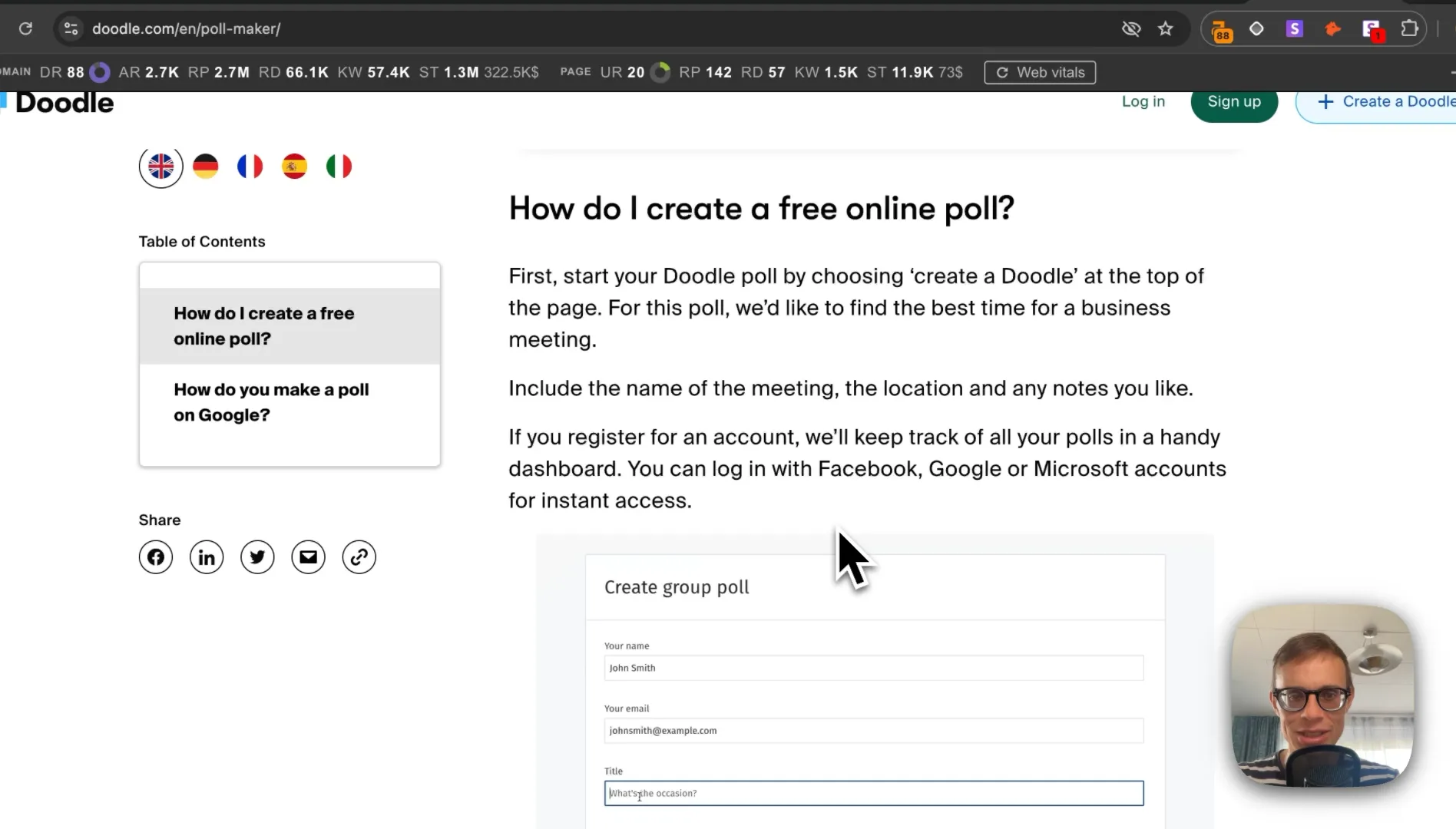Switch language to German flag
The image size is (1456, 829).
pyautogui.click(x=205, y=166)
